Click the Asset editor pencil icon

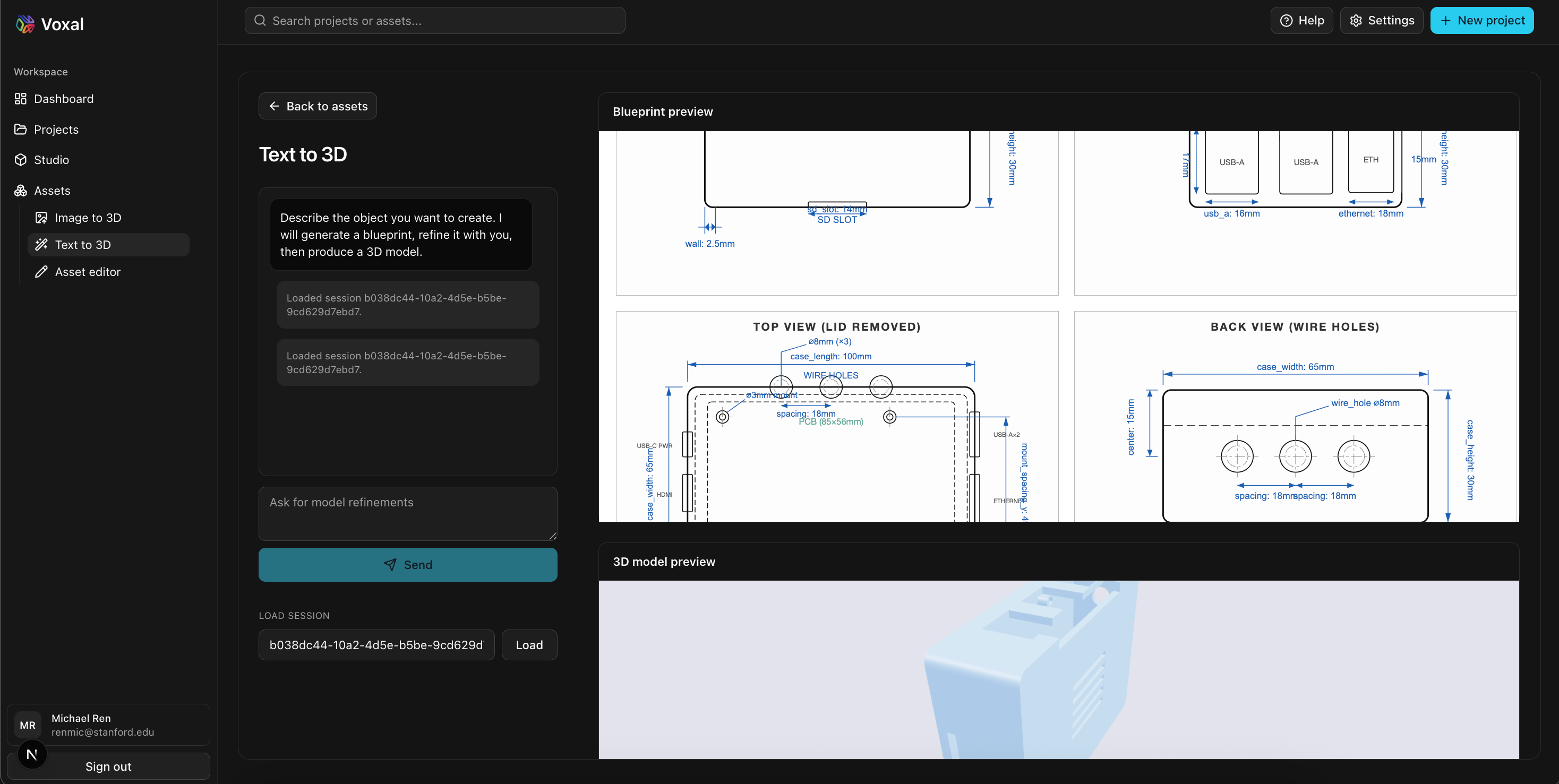41,272
